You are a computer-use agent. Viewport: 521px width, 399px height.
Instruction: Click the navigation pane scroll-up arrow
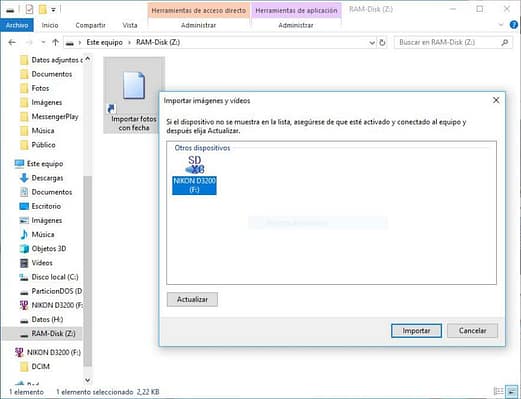(x=87, y=59)
